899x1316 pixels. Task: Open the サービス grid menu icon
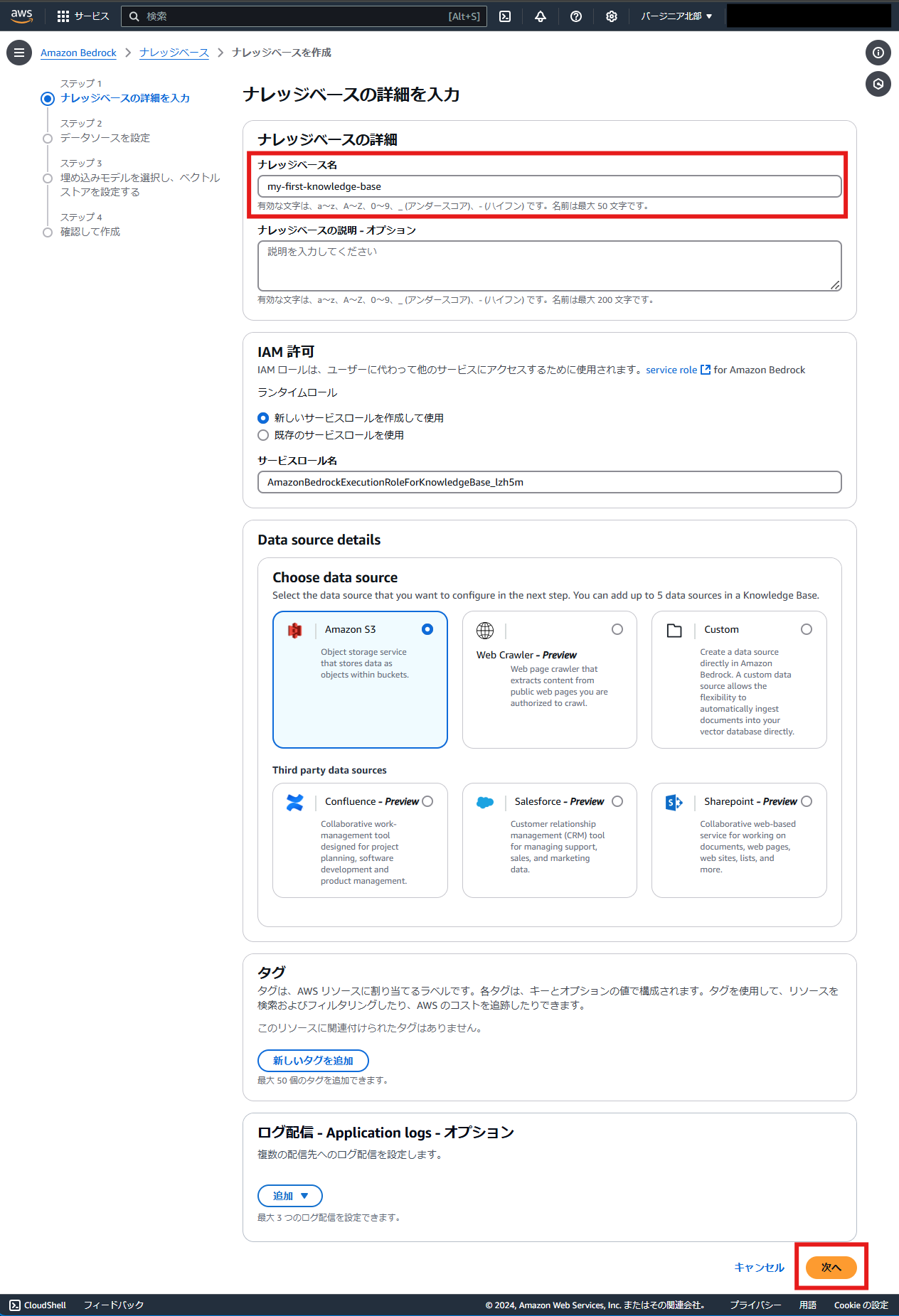coord(63,16)
